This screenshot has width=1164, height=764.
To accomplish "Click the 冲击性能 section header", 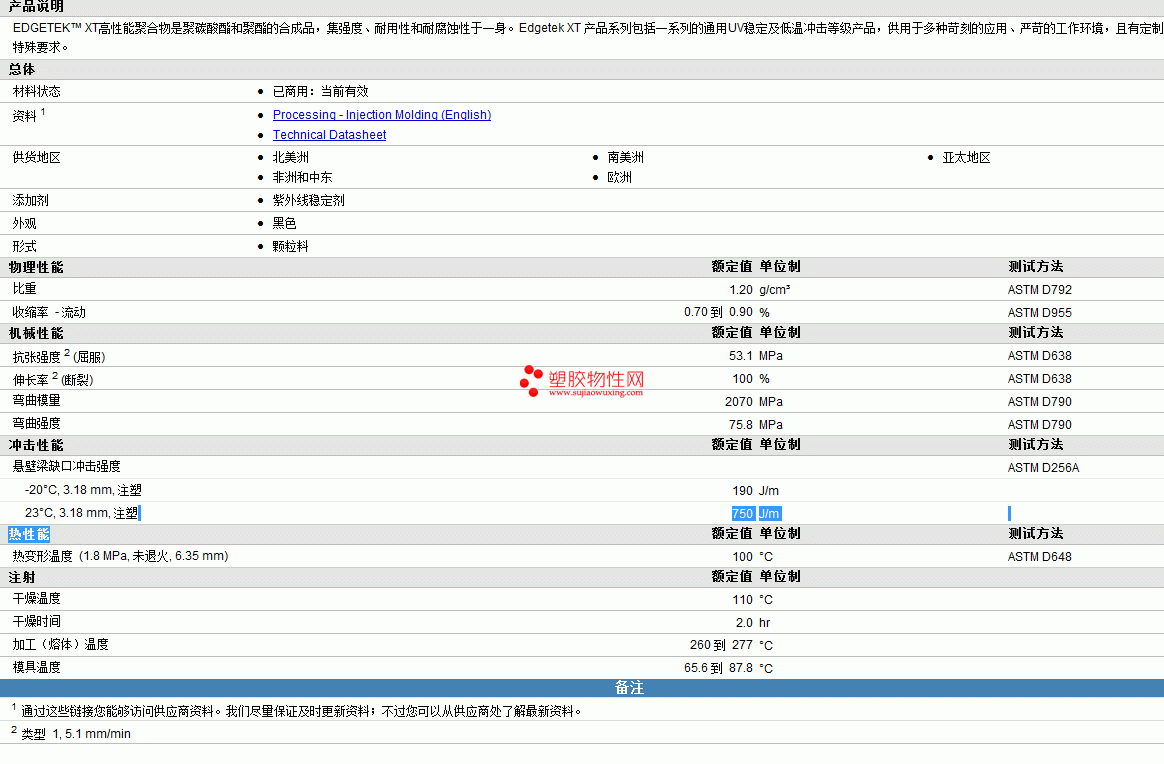I will click(36, 445).
